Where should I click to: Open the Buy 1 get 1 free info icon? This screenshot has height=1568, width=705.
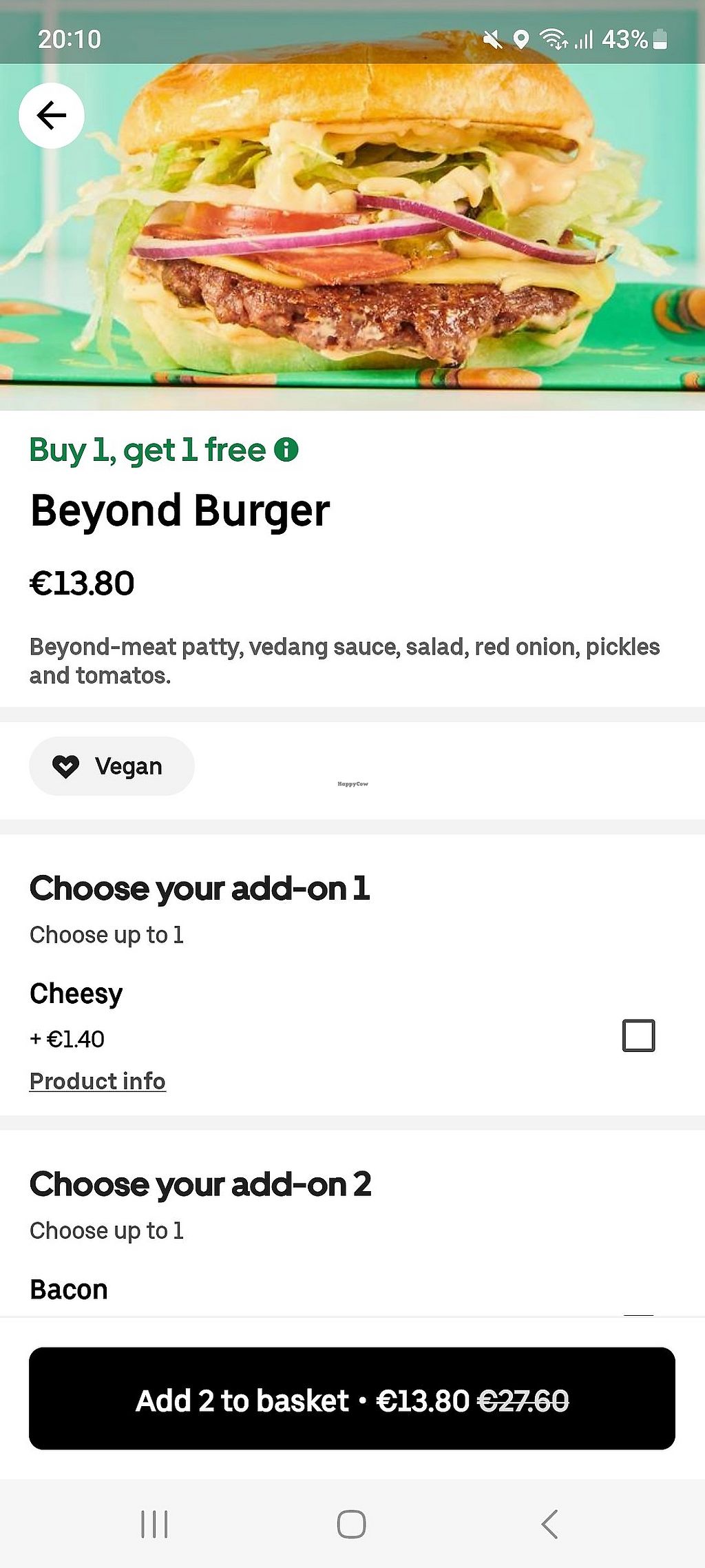(x=286, y=450)
